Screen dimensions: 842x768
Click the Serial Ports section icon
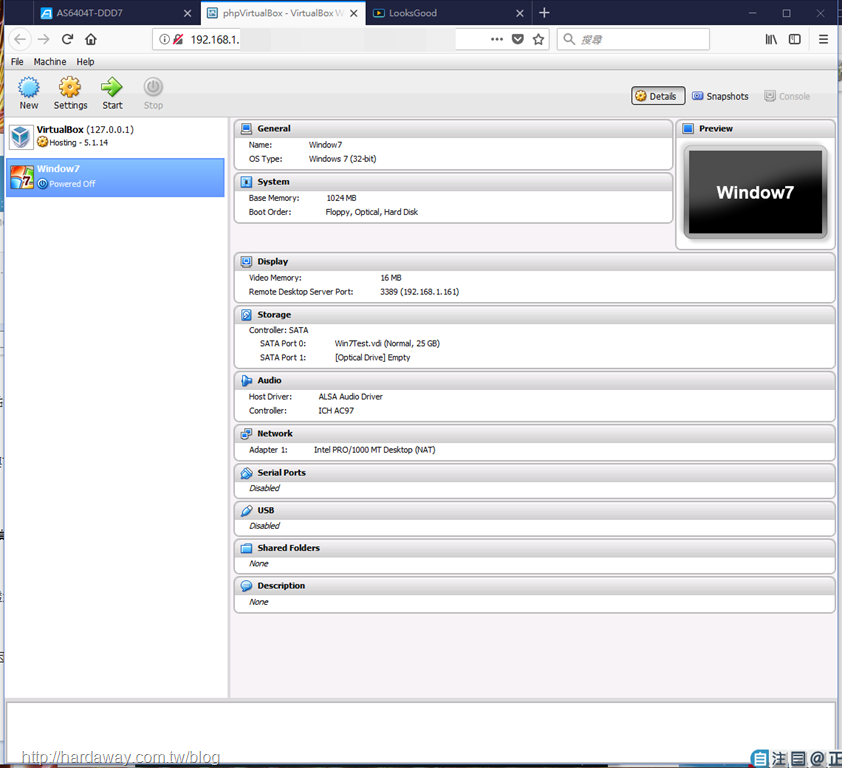[246, 473]
